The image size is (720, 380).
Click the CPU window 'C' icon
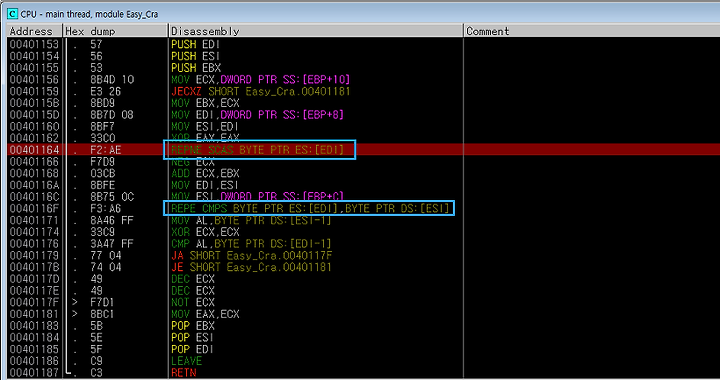(x=12, y=14)
